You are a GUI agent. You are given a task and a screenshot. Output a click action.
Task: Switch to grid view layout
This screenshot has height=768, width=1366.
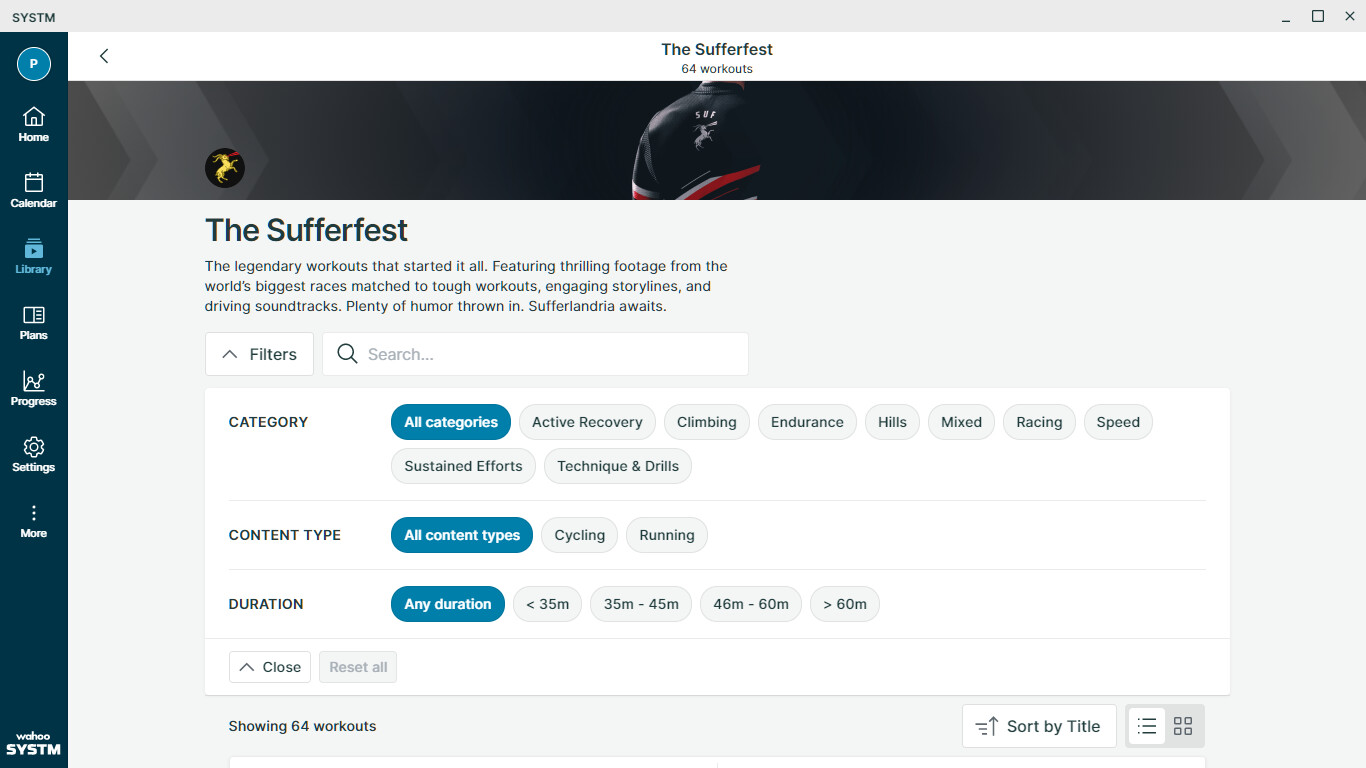coord(1183,726)
